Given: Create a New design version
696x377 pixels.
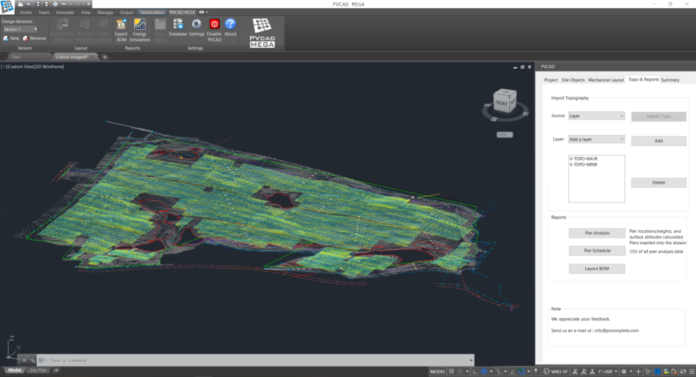Looking at the screenshot, I should [x=11, y=38].
